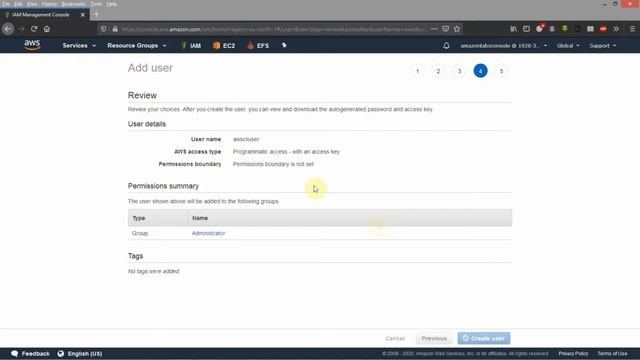Open the Administrator group link
The width and height of the screenshot is (640, 360).
(208, 233)
